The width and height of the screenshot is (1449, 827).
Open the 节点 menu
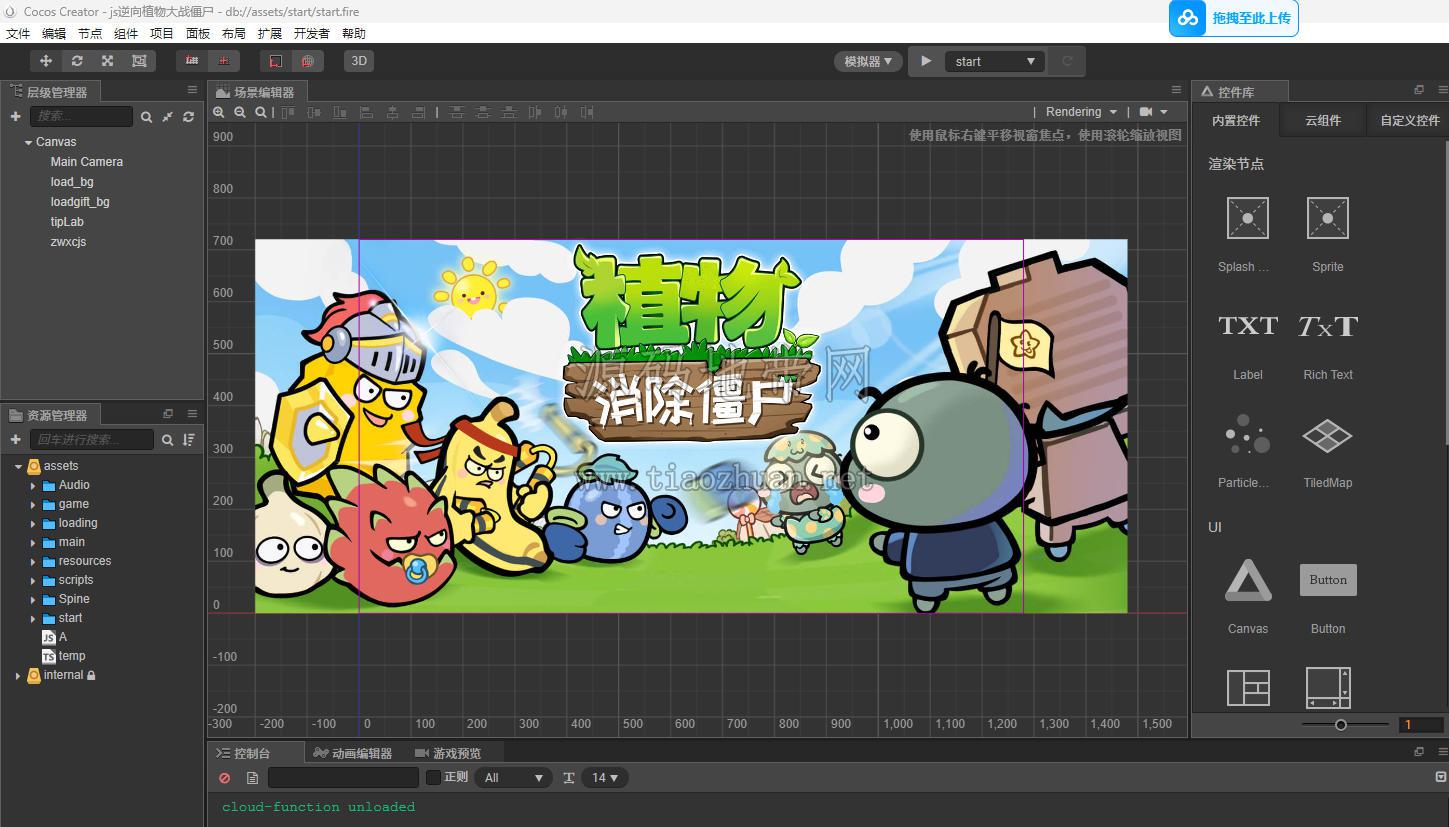(x=90, y=33)
